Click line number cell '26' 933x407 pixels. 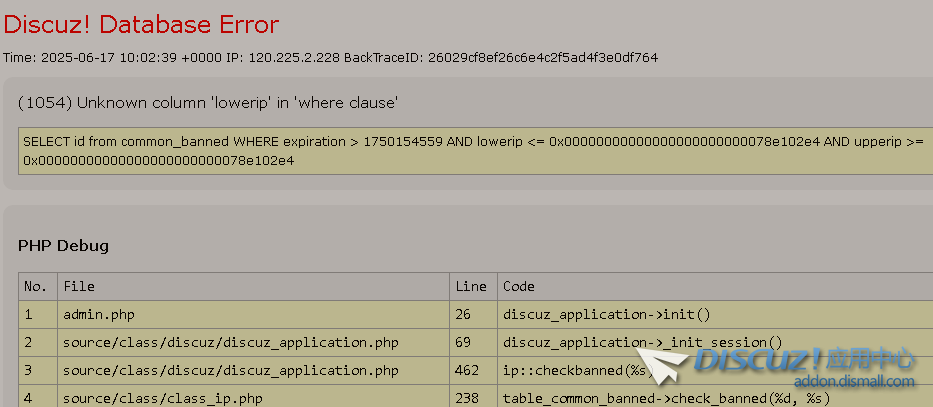(473, 314)
